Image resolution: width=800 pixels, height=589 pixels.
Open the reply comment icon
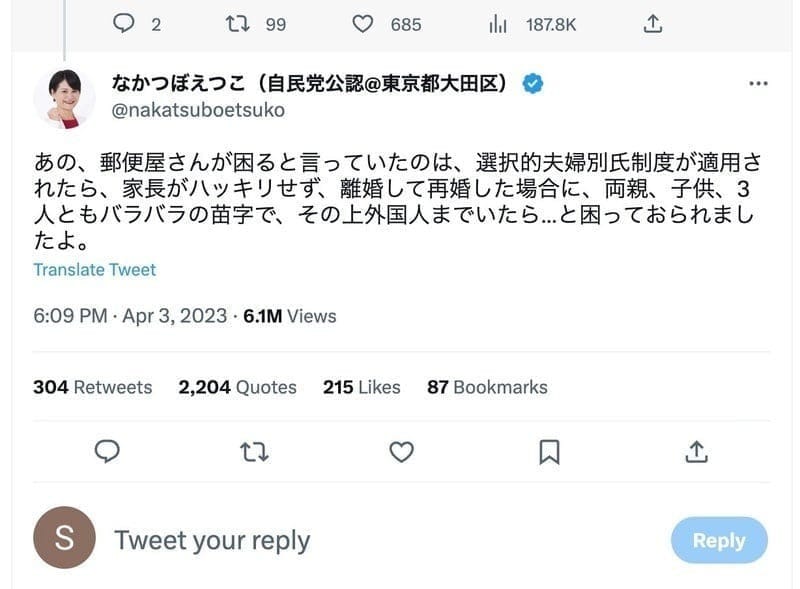click(105, 453)
